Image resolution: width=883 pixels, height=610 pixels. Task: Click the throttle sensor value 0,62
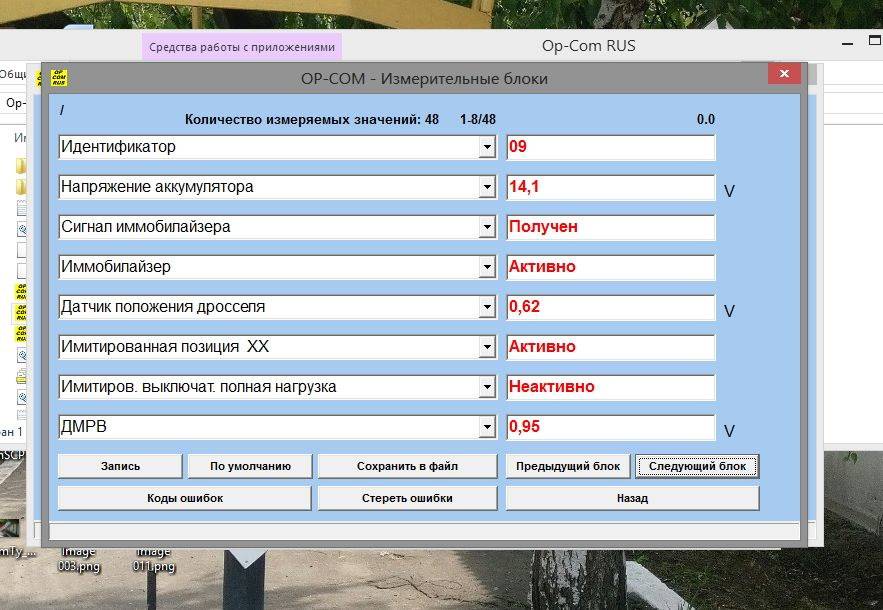[x=611, y=308]
